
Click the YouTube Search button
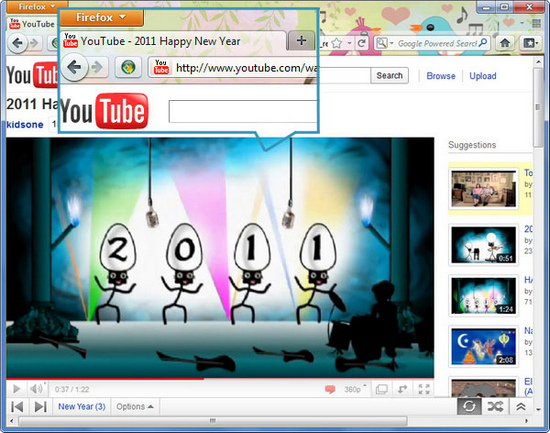389,75
